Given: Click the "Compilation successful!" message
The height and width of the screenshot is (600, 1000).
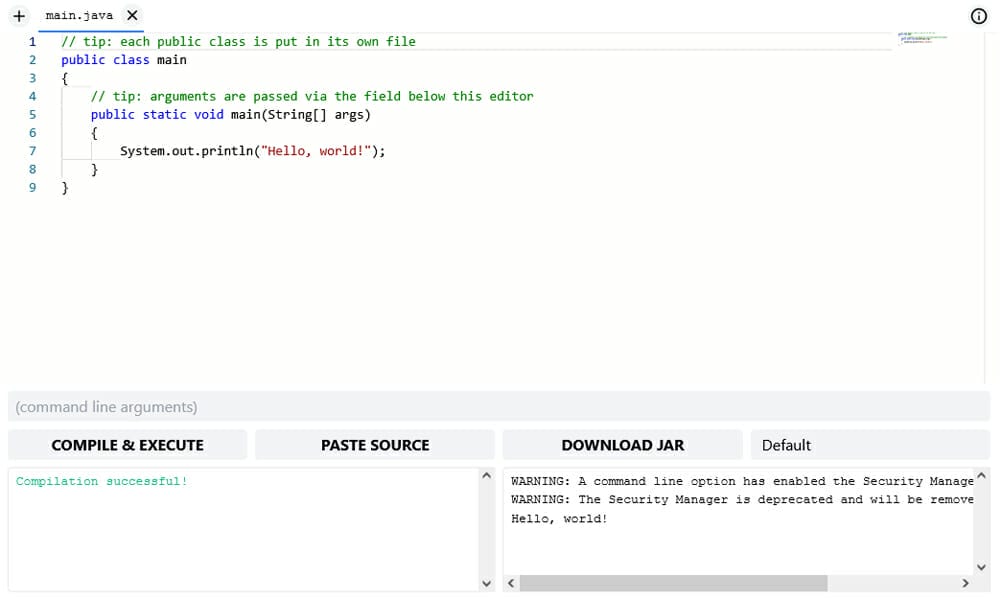Looking at the screenshot, I should [x=101, y=481].
